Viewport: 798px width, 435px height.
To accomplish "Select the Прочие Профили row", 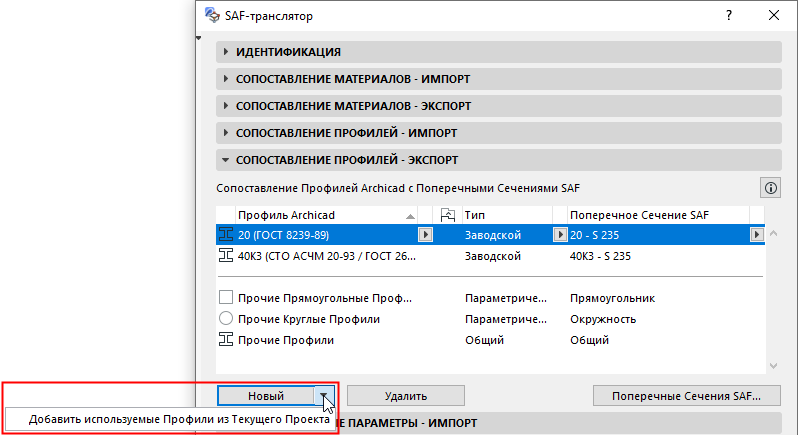I will (x=490, y=339).
